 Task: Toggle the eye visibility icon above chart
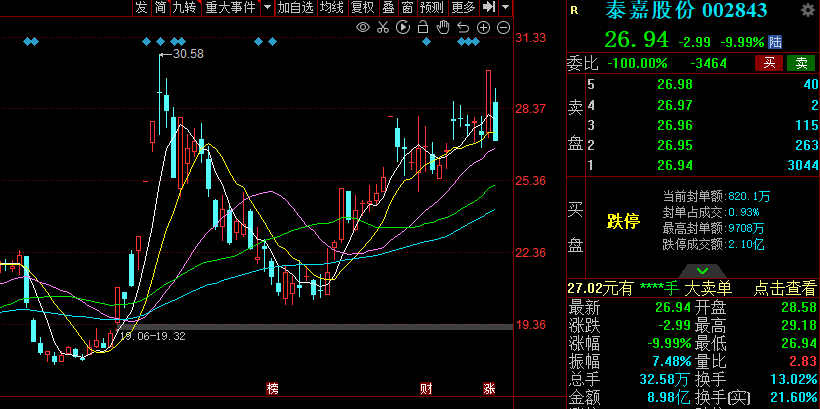[x=363, y=27]
